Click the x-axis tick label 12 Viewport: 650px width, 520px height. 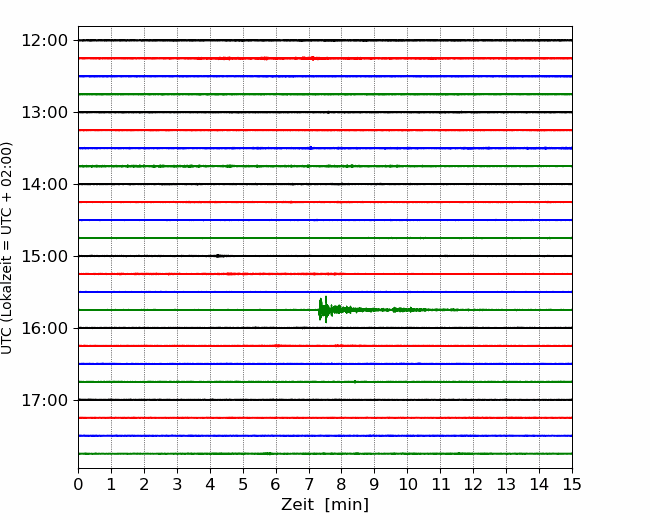(x=473, y=484)
